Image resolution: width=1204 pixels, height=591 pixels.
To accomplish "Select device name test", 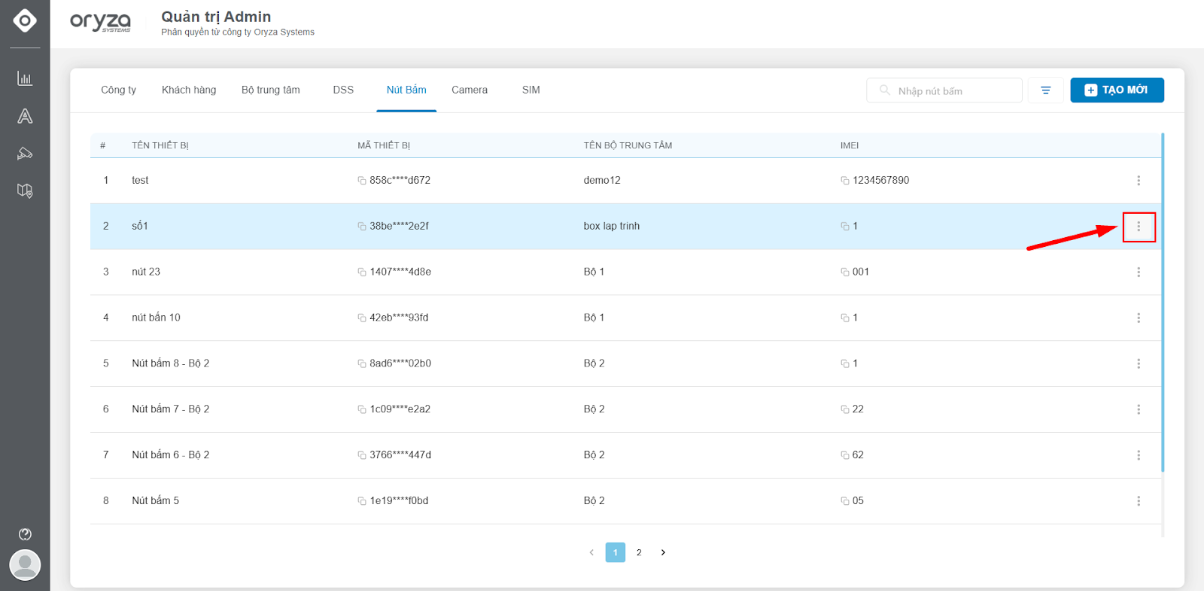I will pyautogui.click(x=140, y=181).
